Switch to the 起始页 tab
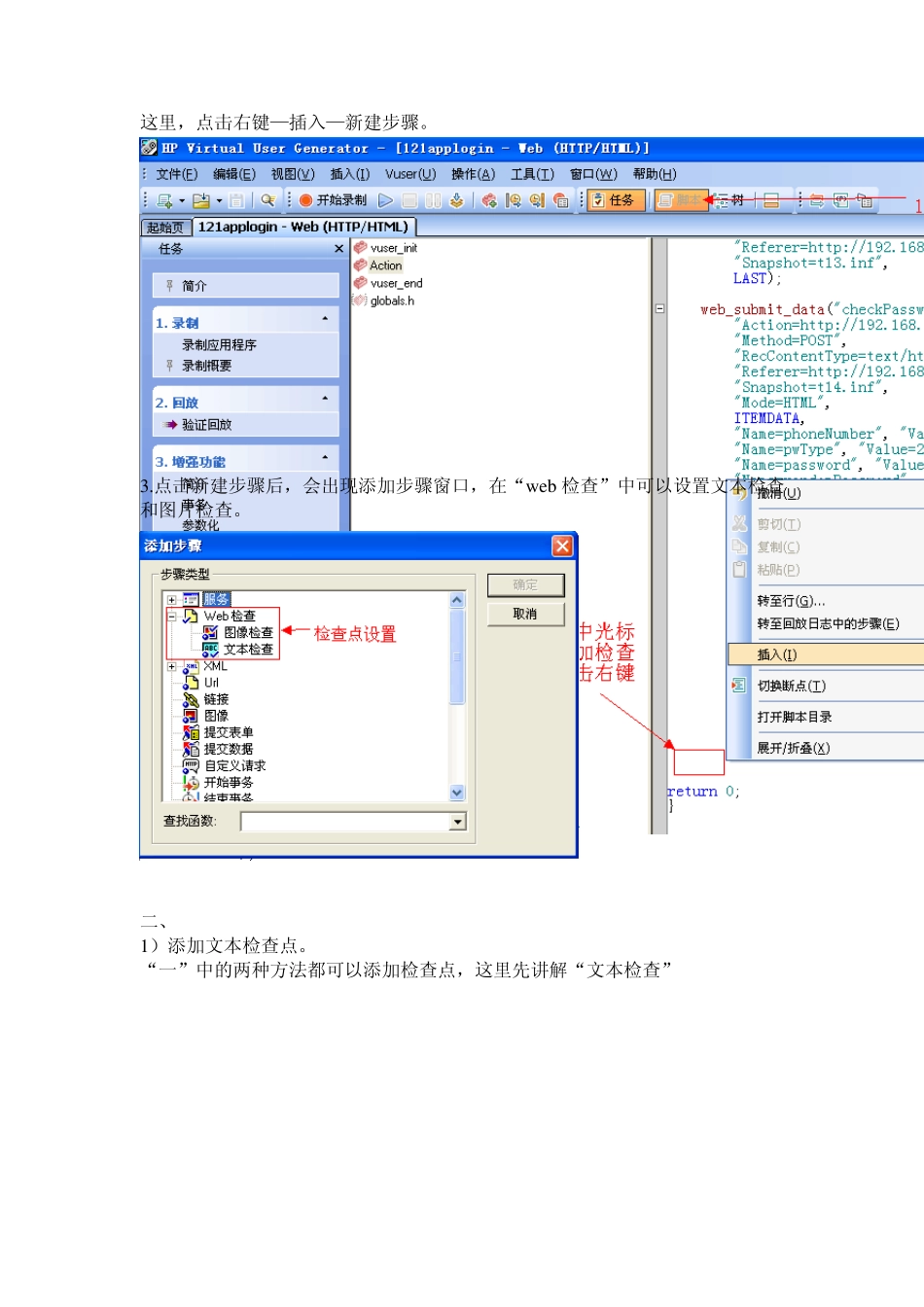The image size is (924, 1307). [165, 228]
